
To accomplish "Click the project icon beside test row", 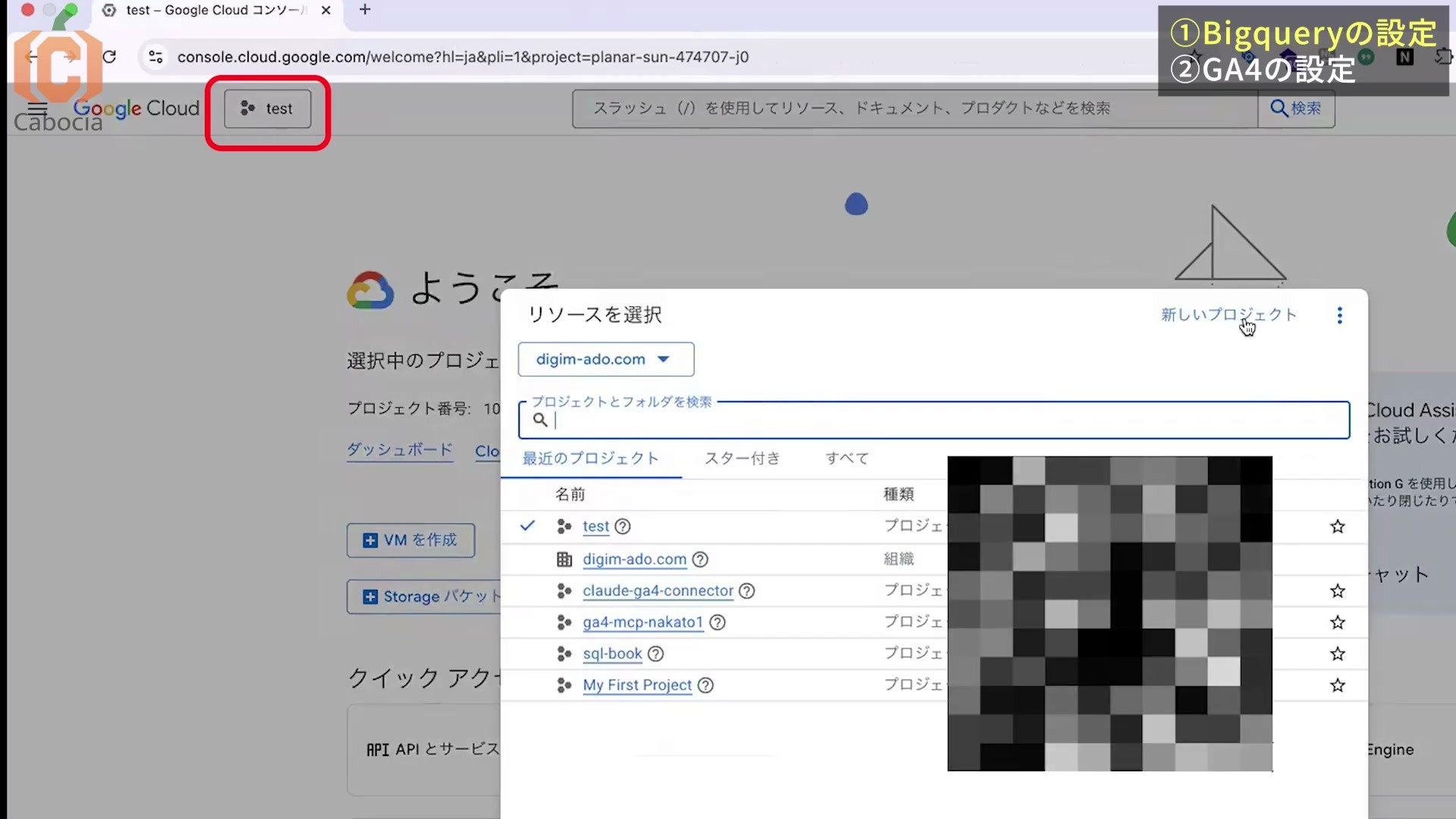I will [x=564, y=526].
